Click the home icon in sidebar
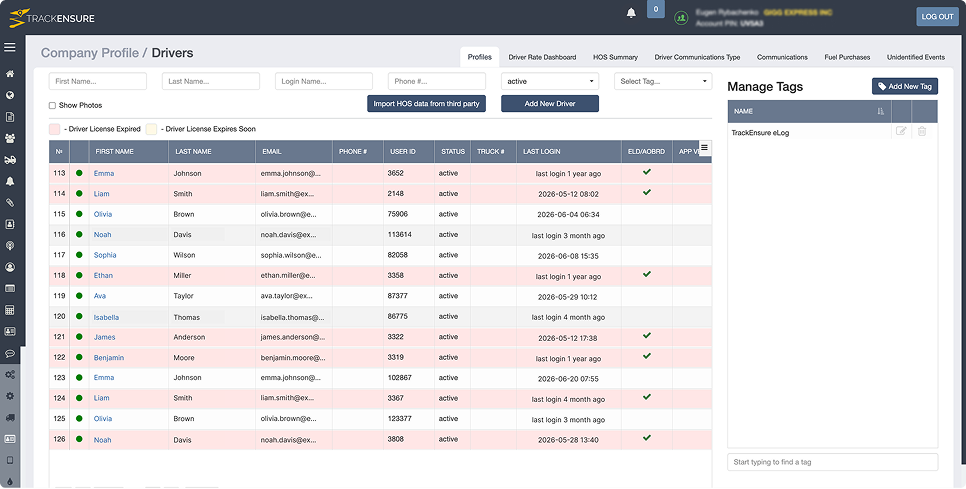The width and height of the screenshot is (966, 489). point(10,74)
